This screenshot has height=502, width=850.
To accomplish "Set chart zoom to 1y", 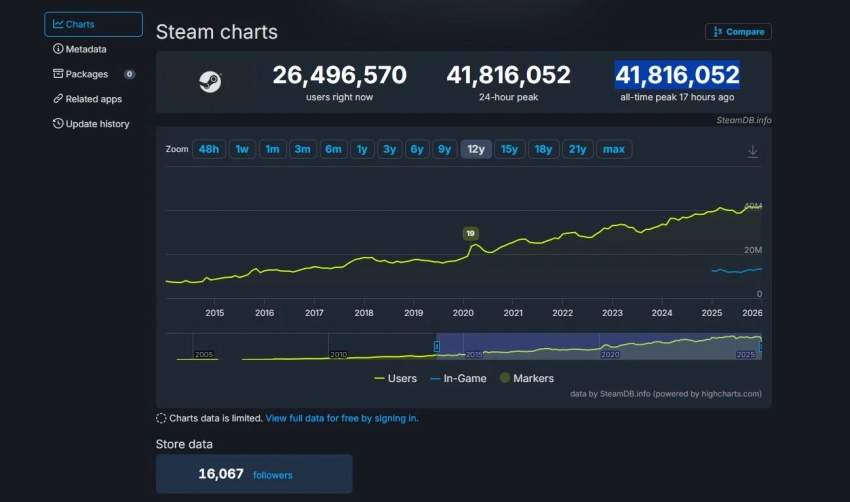I will coord(362,149).
